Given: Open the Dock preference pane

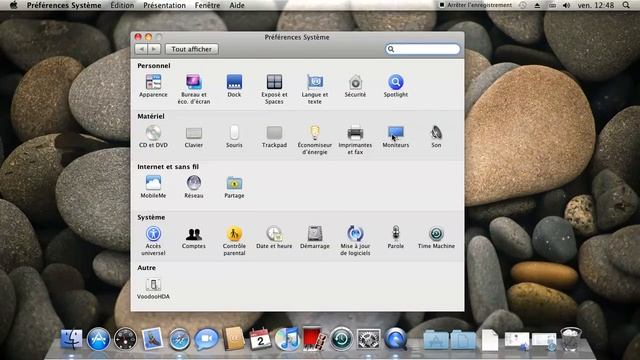Looking at the screenshot, I should (x=234, y=86).
